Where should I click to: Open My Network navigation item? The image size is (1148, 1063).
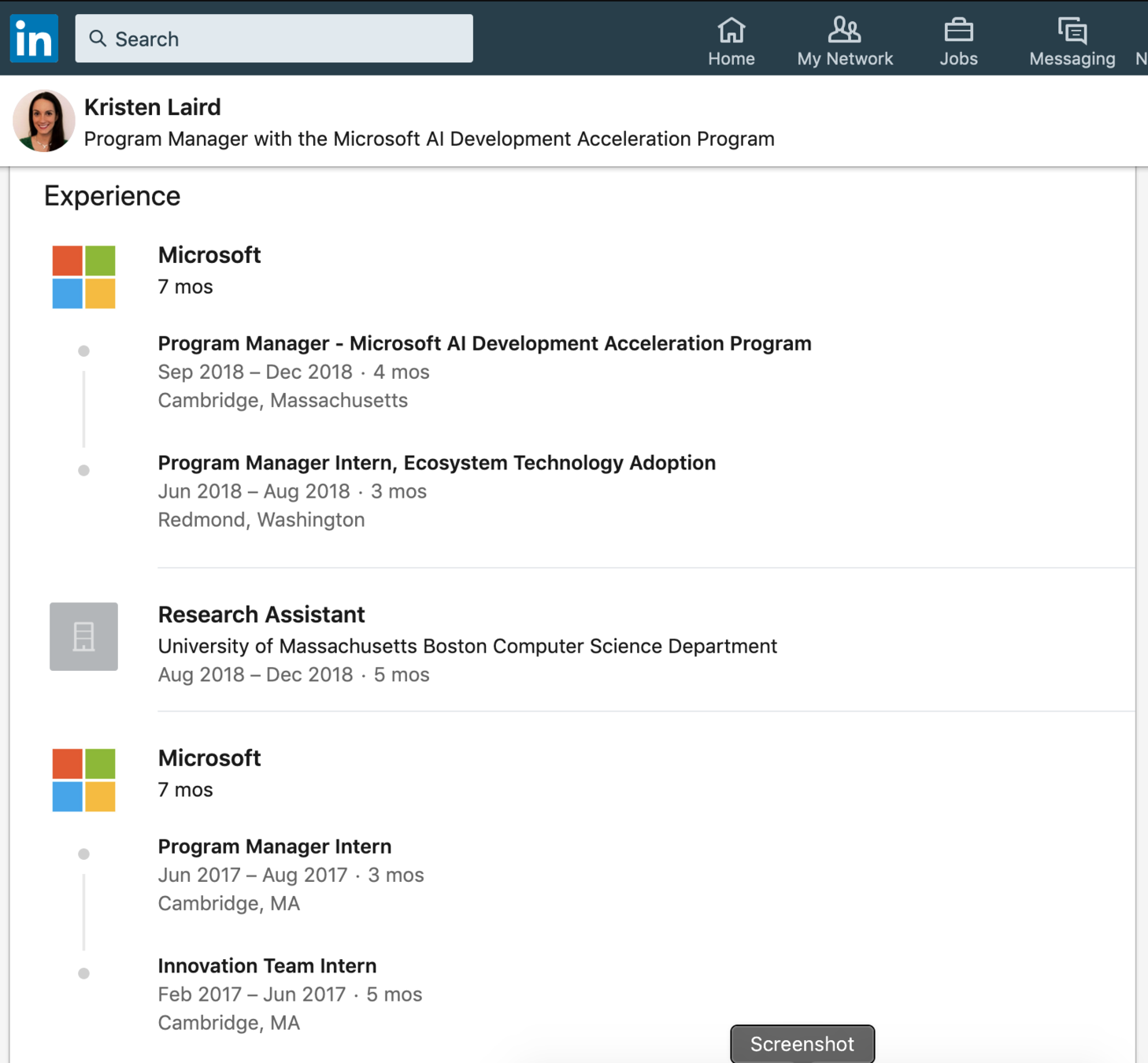[x=845, y=43]
